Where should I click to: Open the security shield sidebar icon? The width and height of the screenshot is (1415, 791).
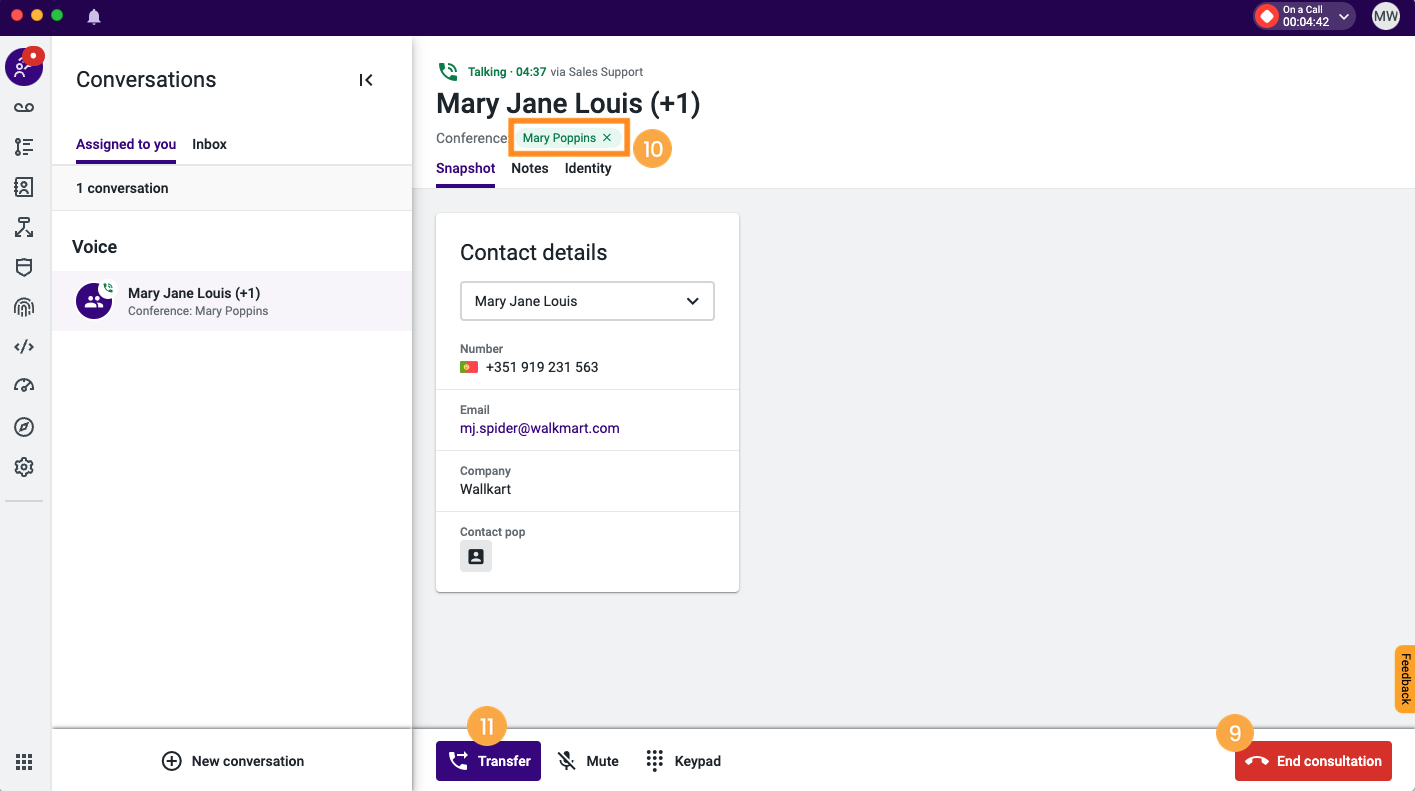24,267
